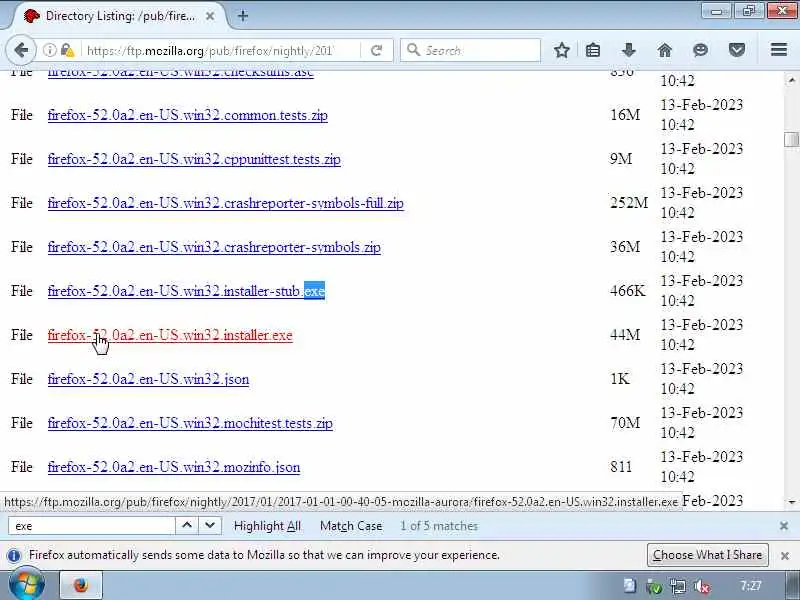Download the installer-stub.exe link

(x=186, y=291)
